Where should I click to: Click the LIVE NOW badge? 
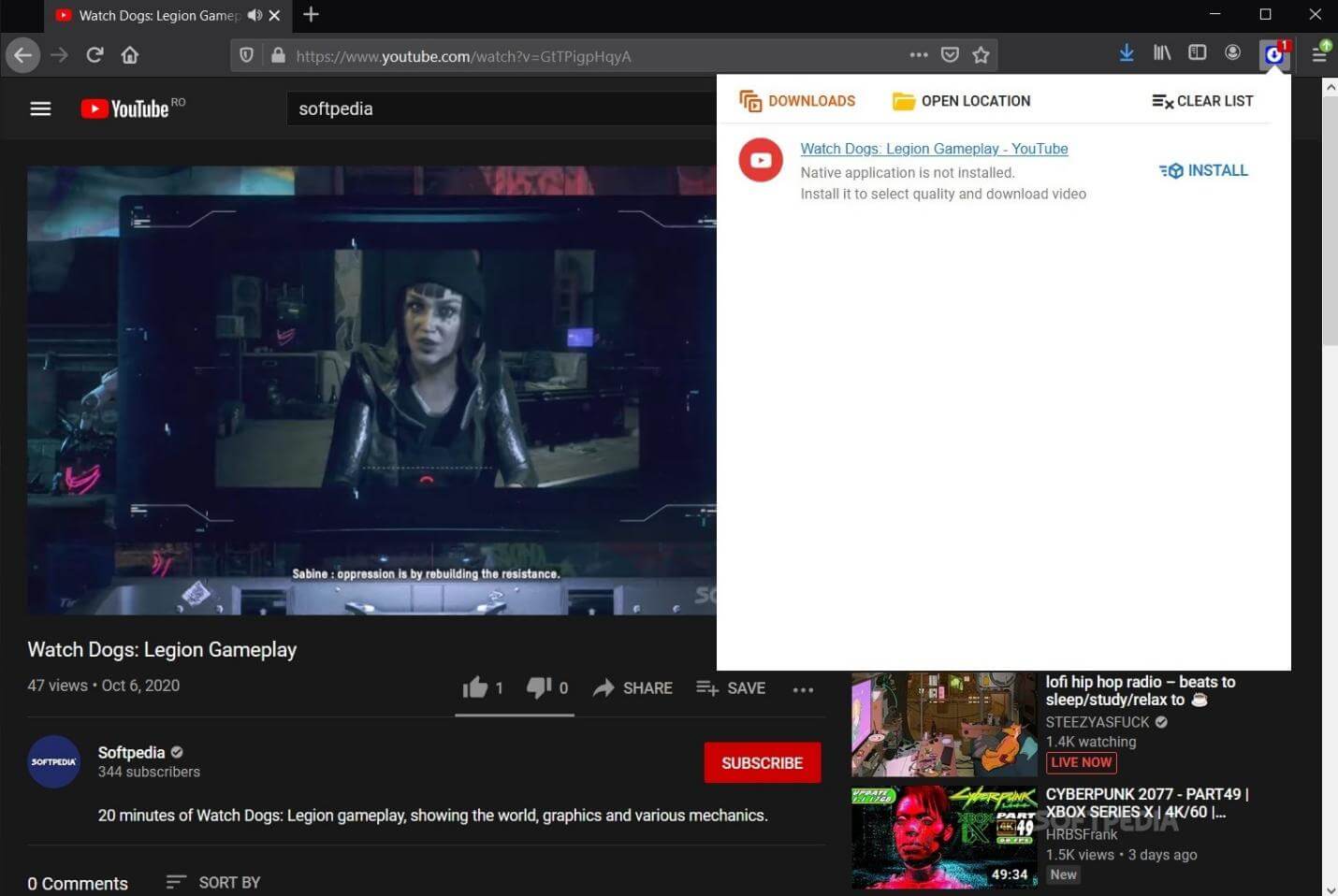pyautogui.click(x=1081, y=762)
